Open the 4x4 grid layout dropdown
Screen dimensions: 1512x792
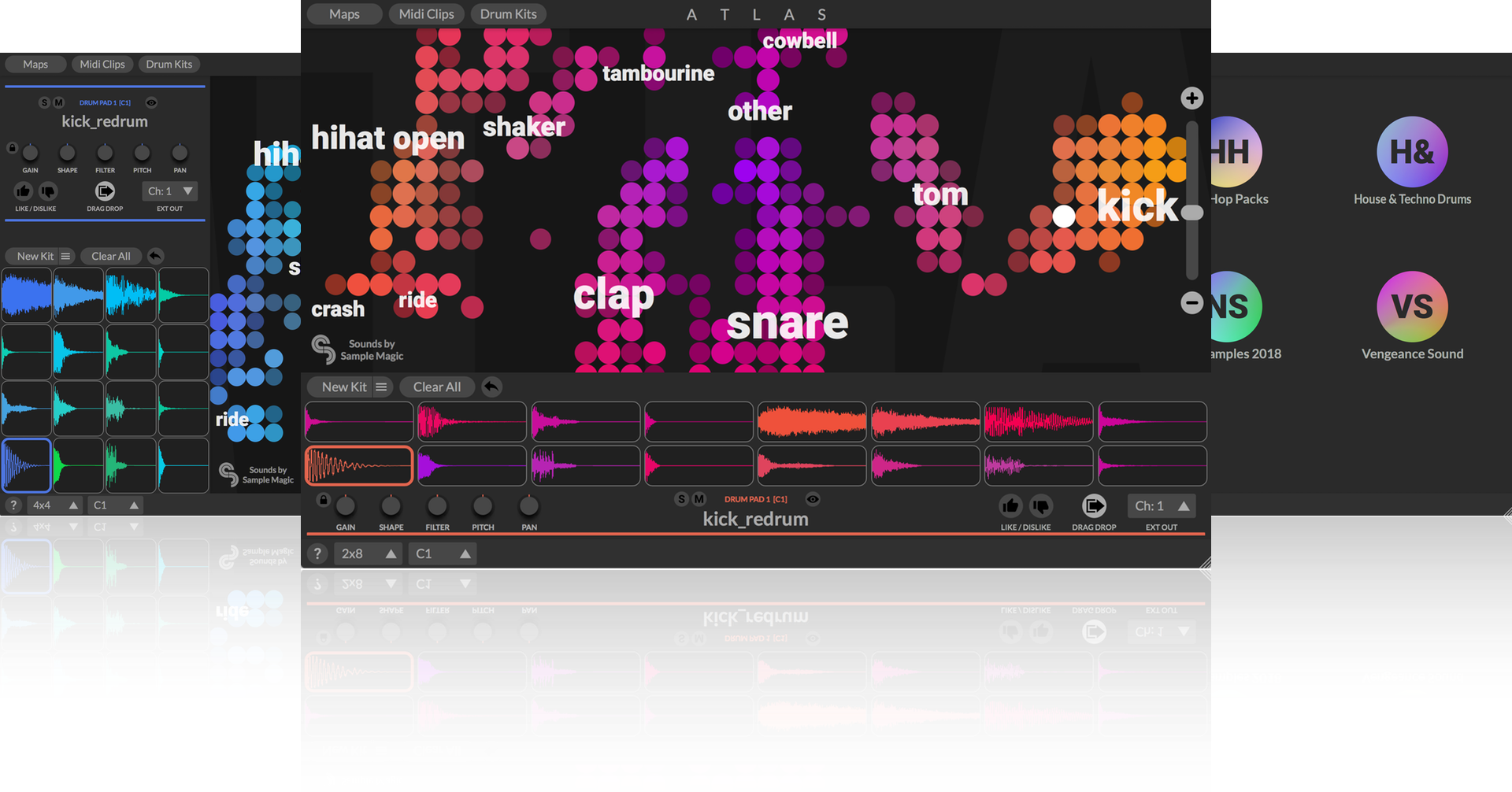click(55, 505)
